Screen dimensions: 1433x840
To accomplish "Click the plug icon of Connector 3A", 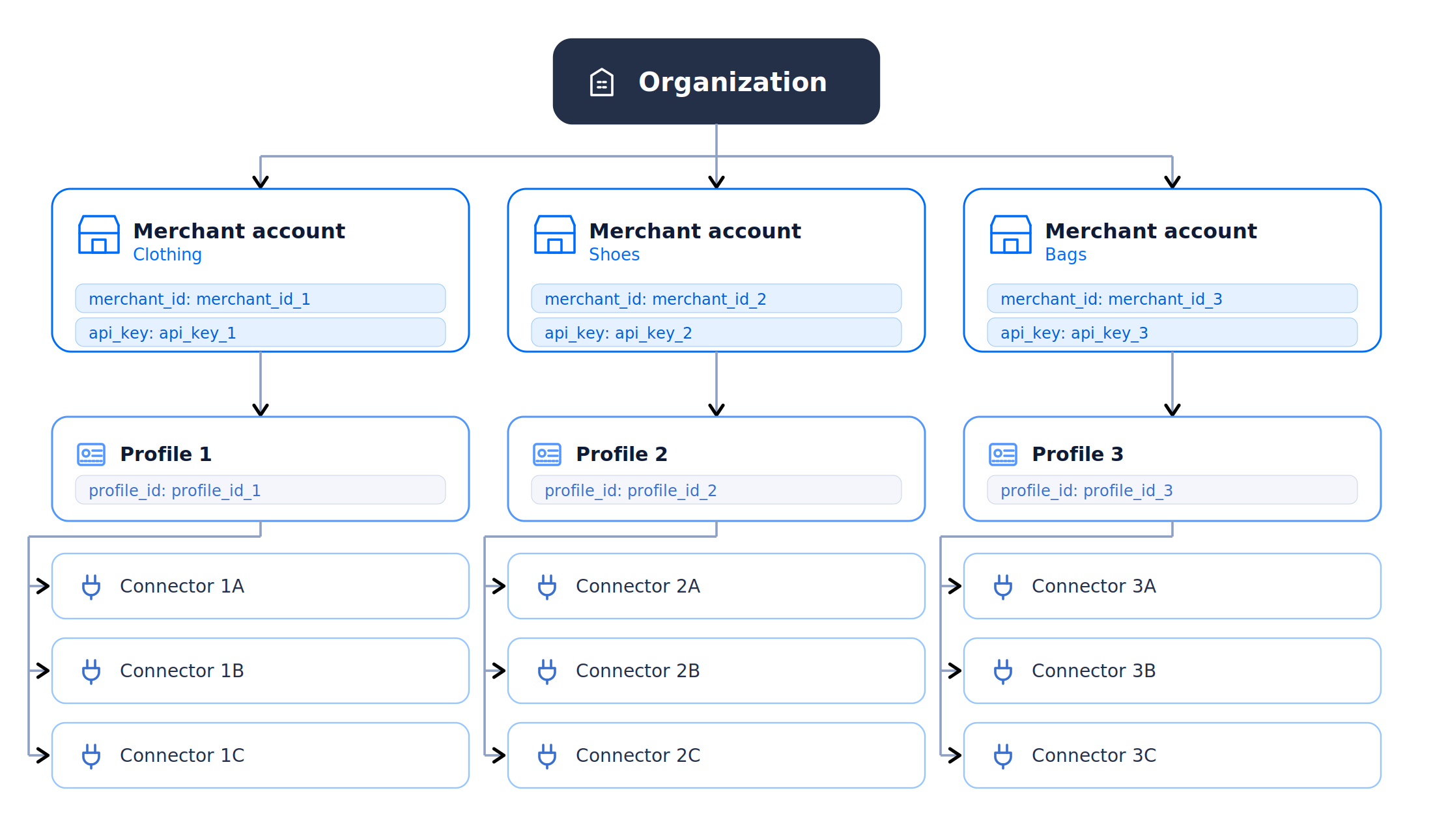I will coord(1003,586).
